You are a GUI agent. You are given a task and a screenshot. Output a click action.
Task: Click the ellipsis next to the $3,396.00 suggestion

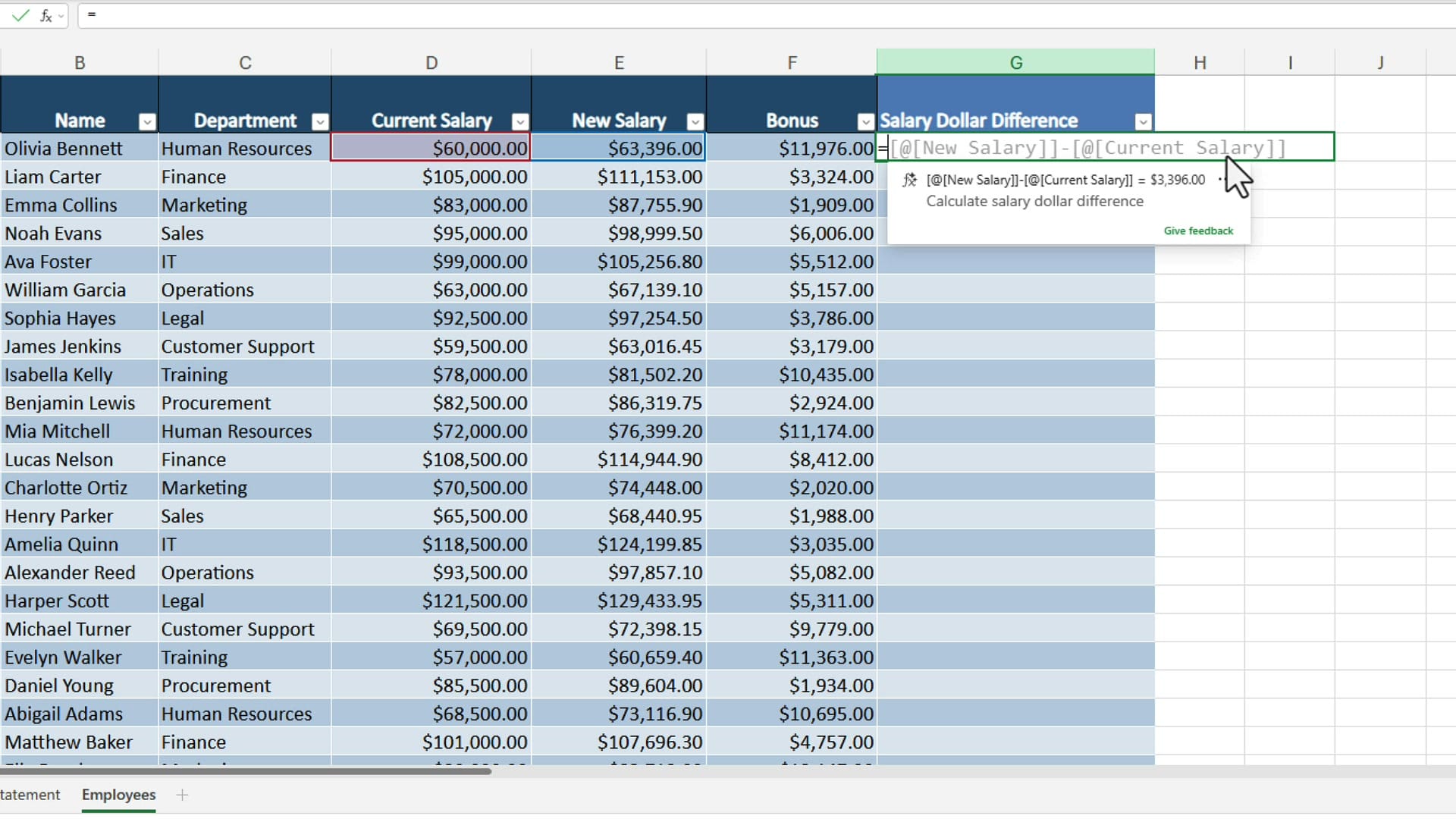(x=1221, y=180)
